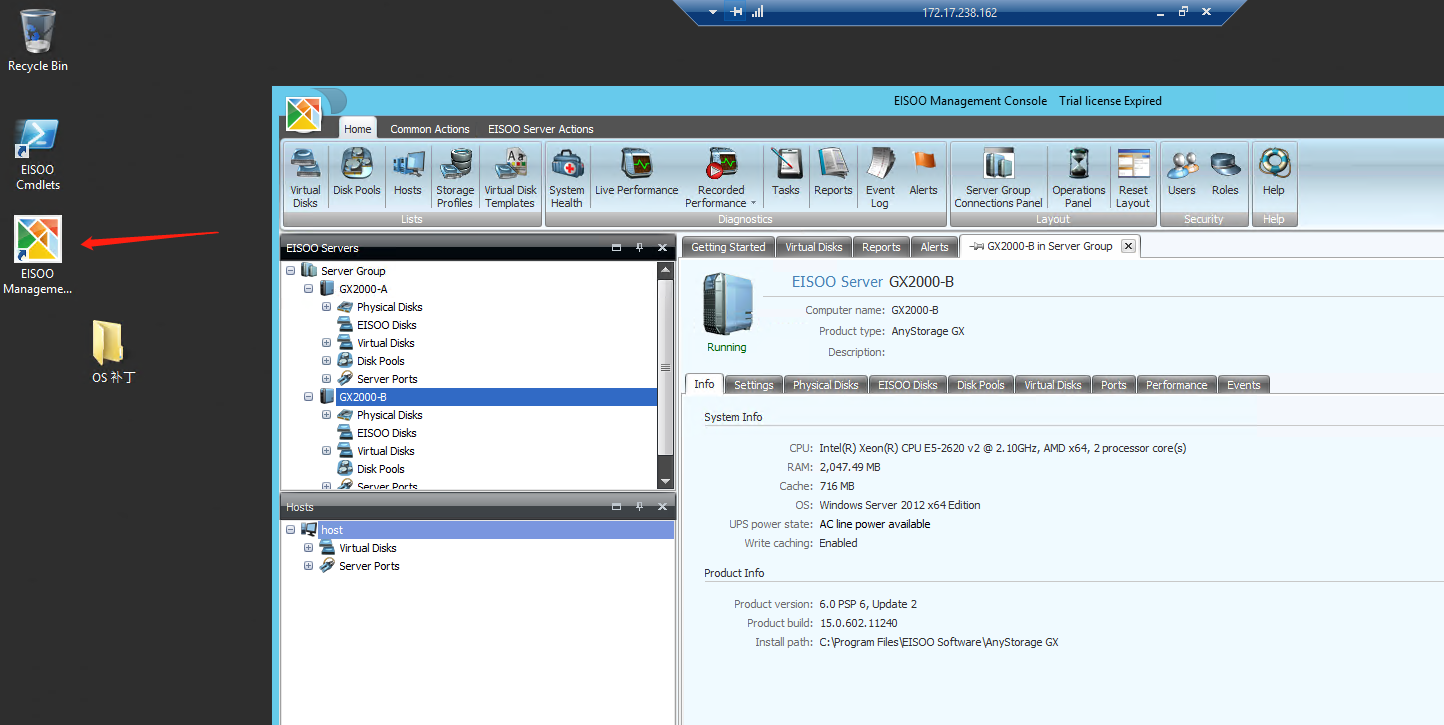Open Storage Profiles from the ribbon
Viewport: 1444px width, 725px height.
[455, 178]
